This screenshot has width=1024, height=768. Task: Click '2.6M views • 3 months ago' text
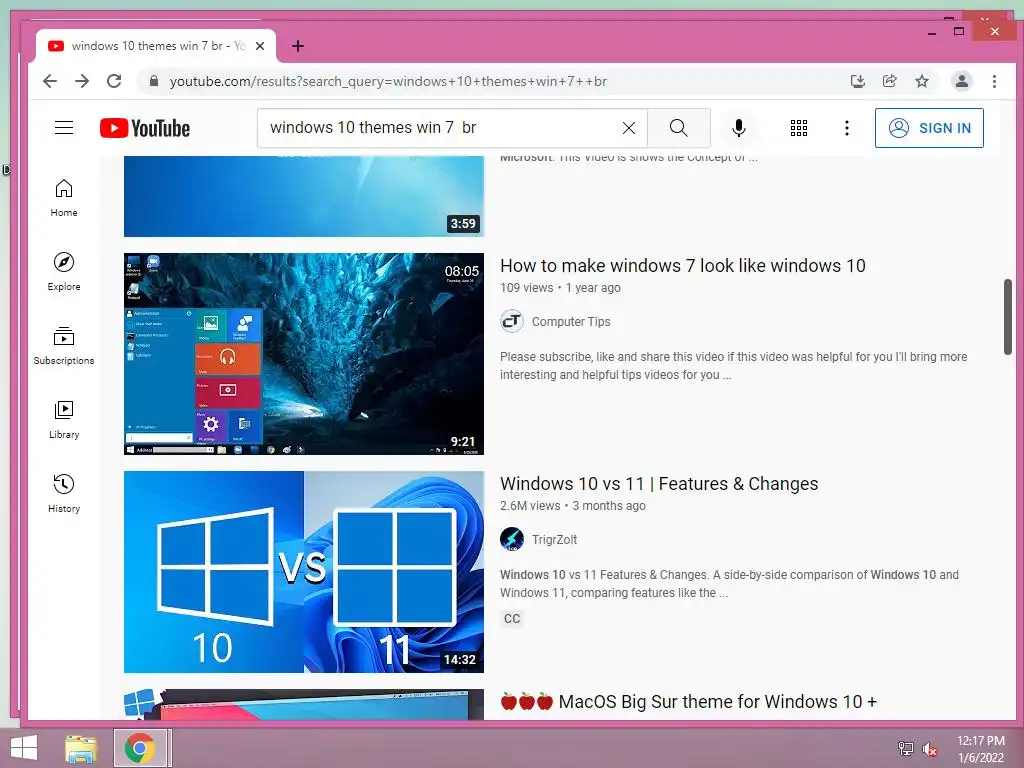pos(573,505)
